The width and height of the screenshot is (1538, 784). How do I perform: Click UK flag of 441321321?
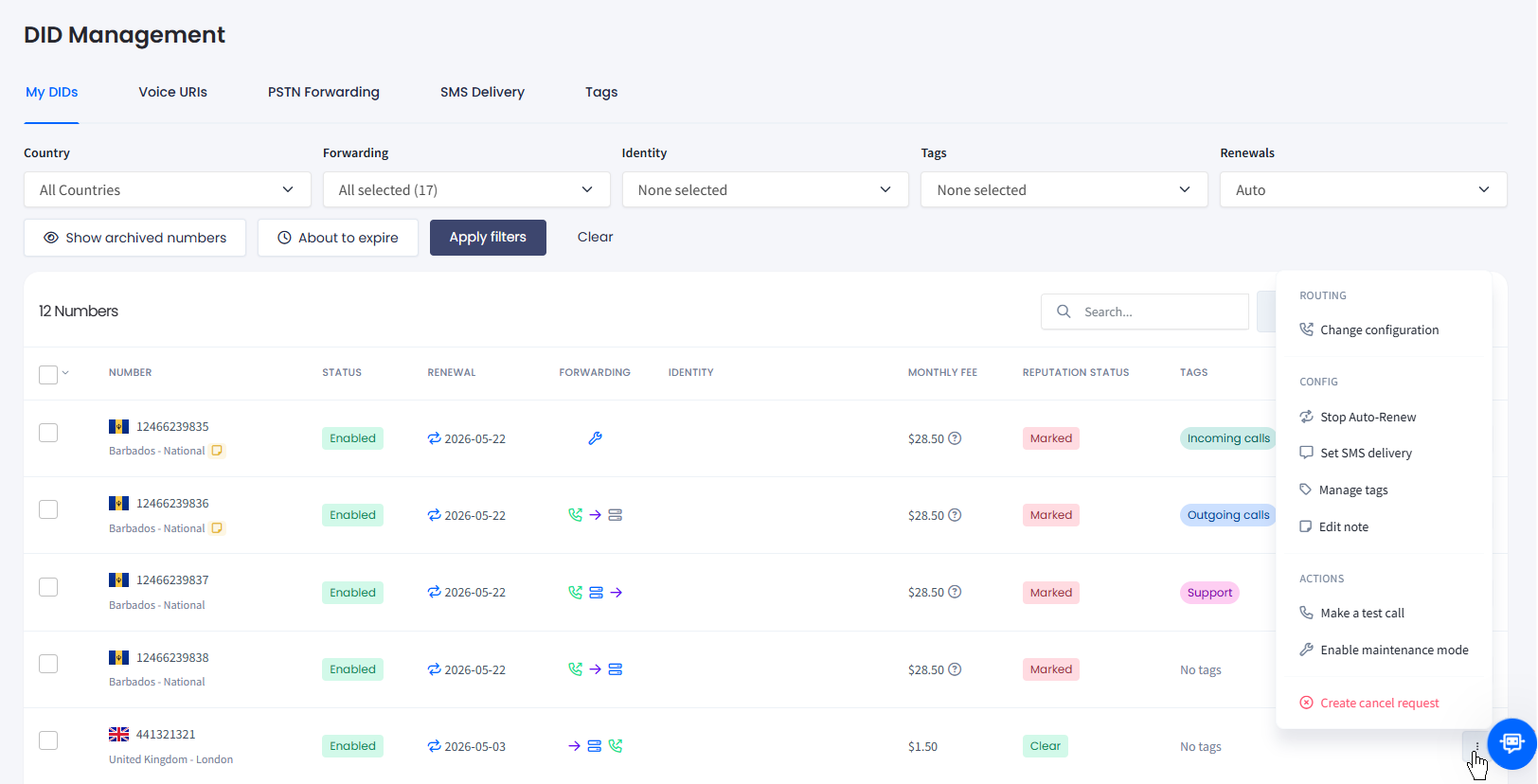pyautogui.click(x=118, y=735)
